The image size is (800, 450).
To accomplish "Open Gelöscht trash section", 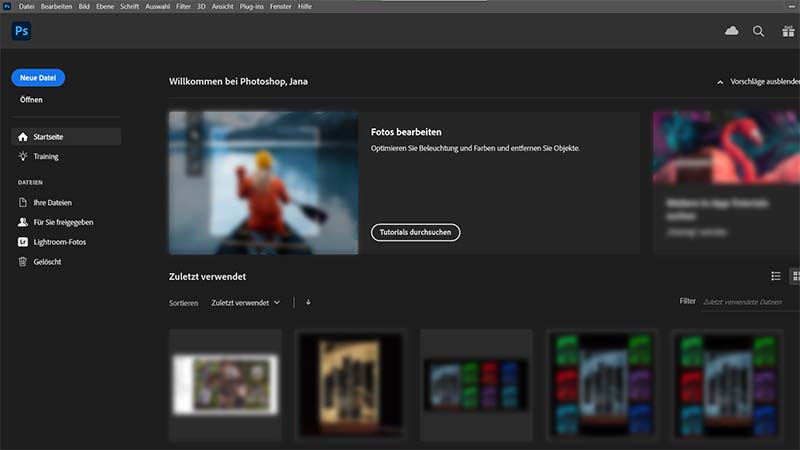I will [50, 262].
